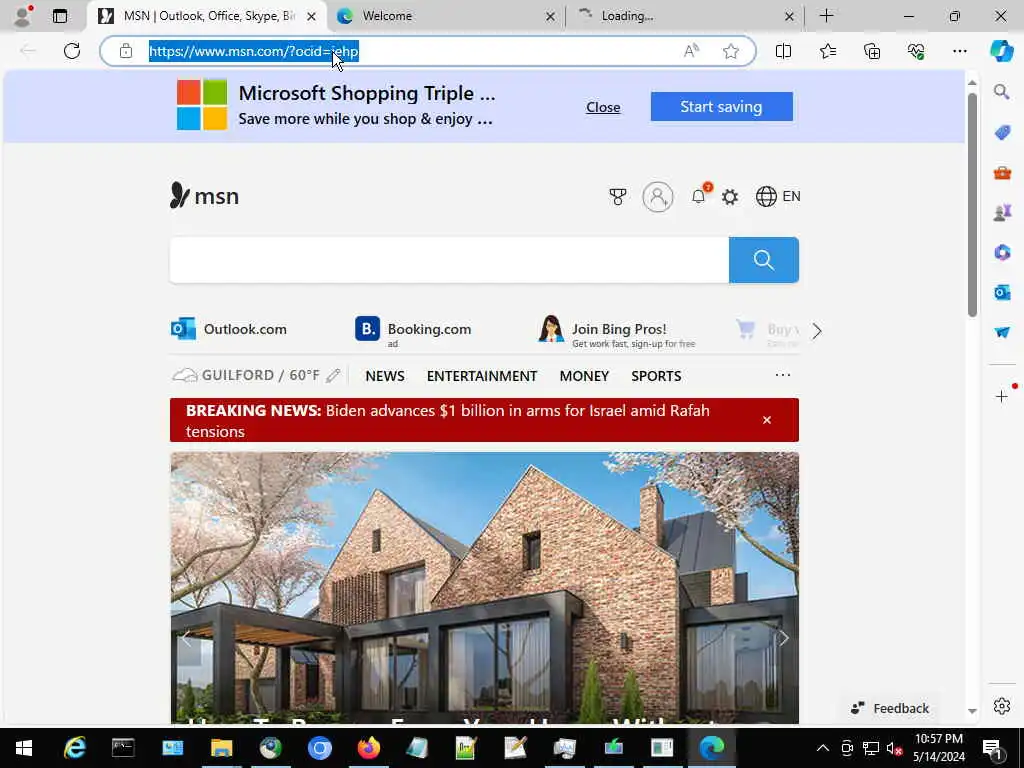Open sidebar Search icon
The width and height of the screenshot is (1024, 768).
[1002, 92]
